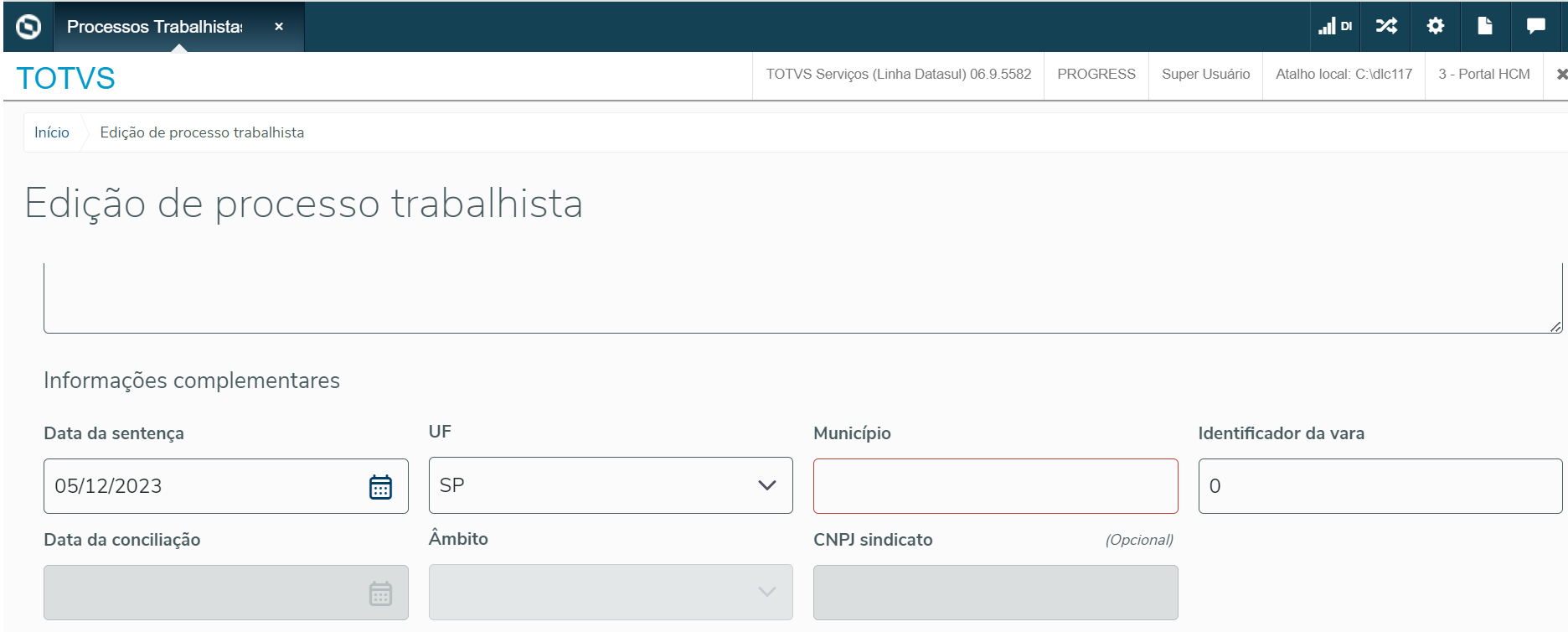The image size is (1568, 632).
Task: Open the settings gear icon
Action: point(1436,26)
